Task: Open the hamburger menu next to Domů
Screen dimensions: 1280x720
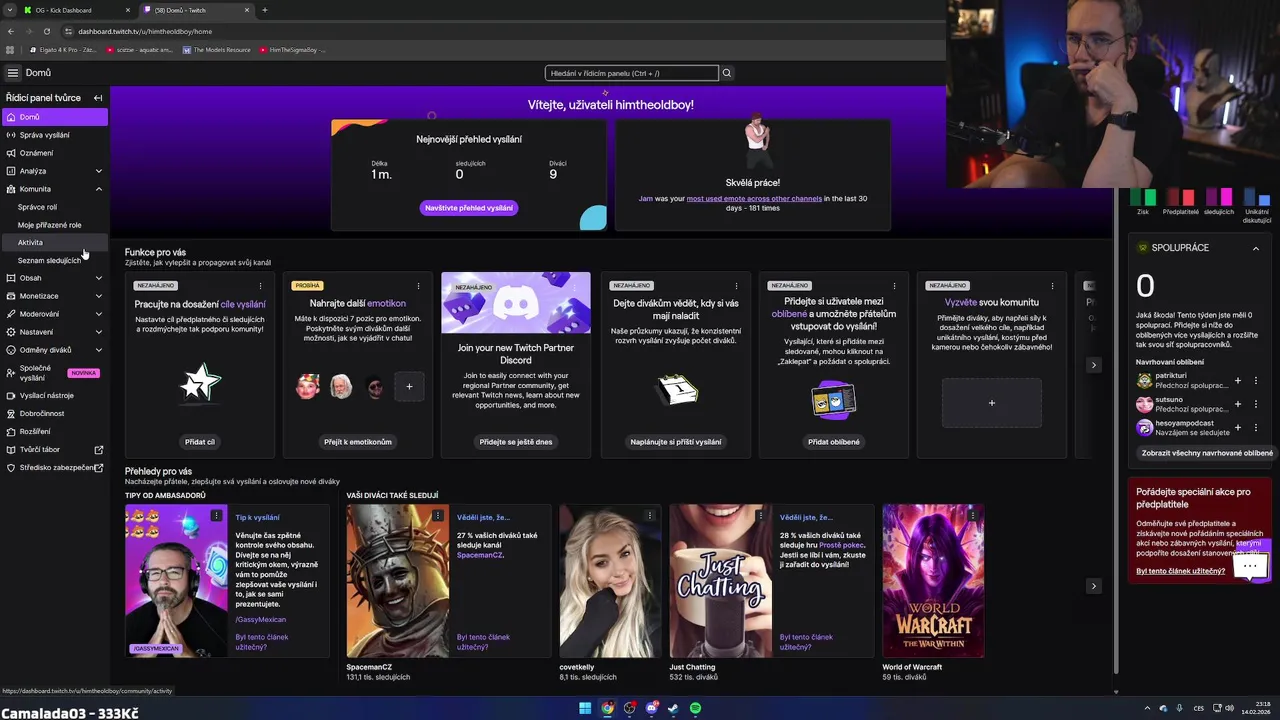Action: point(12,73)
